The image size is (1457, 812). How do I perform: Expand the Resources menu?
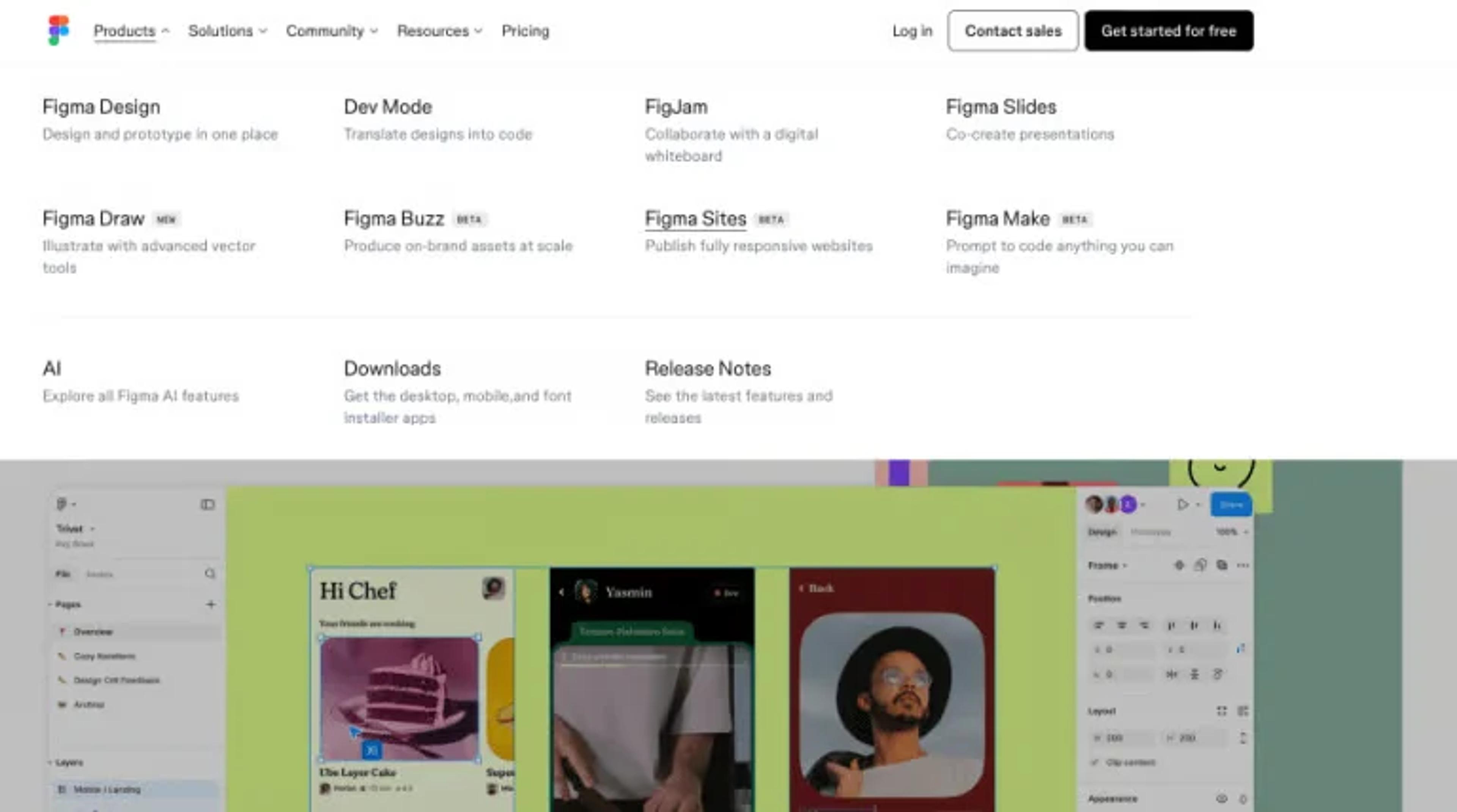pos(439,30)
